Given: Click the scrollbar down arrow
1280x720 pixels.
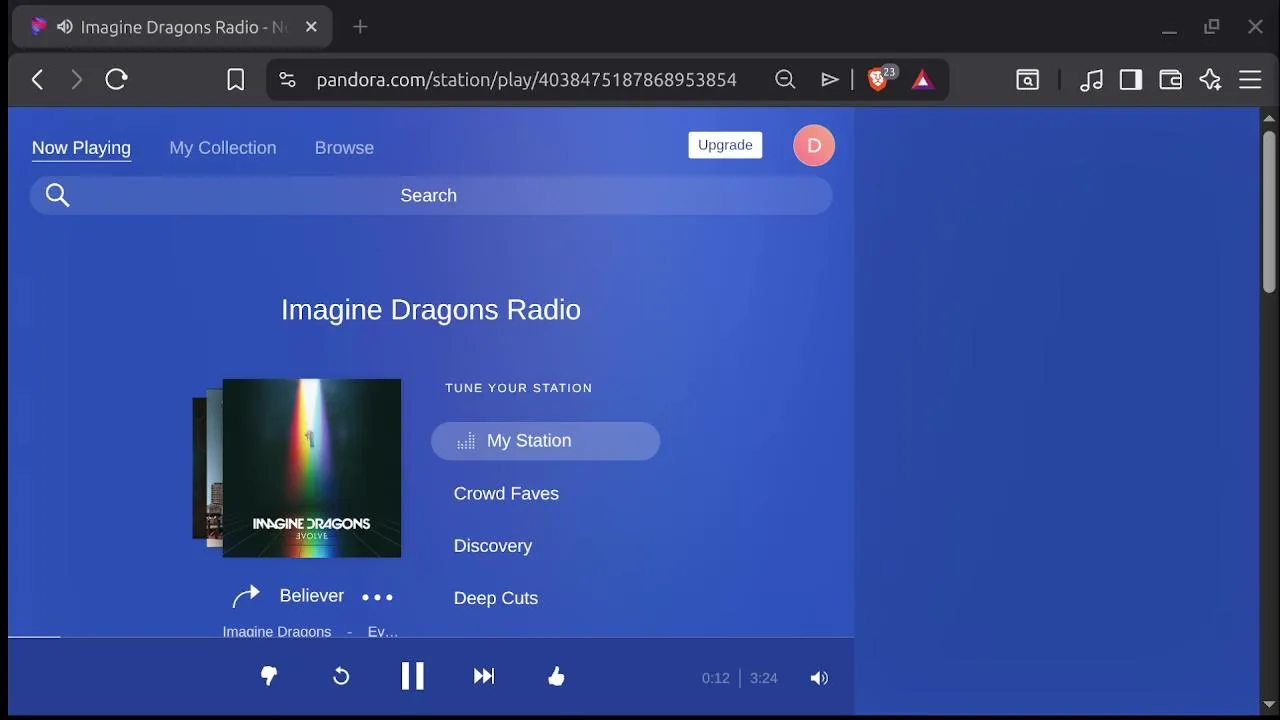Looking at the screenshot, I should click(x=1269, y=704).
